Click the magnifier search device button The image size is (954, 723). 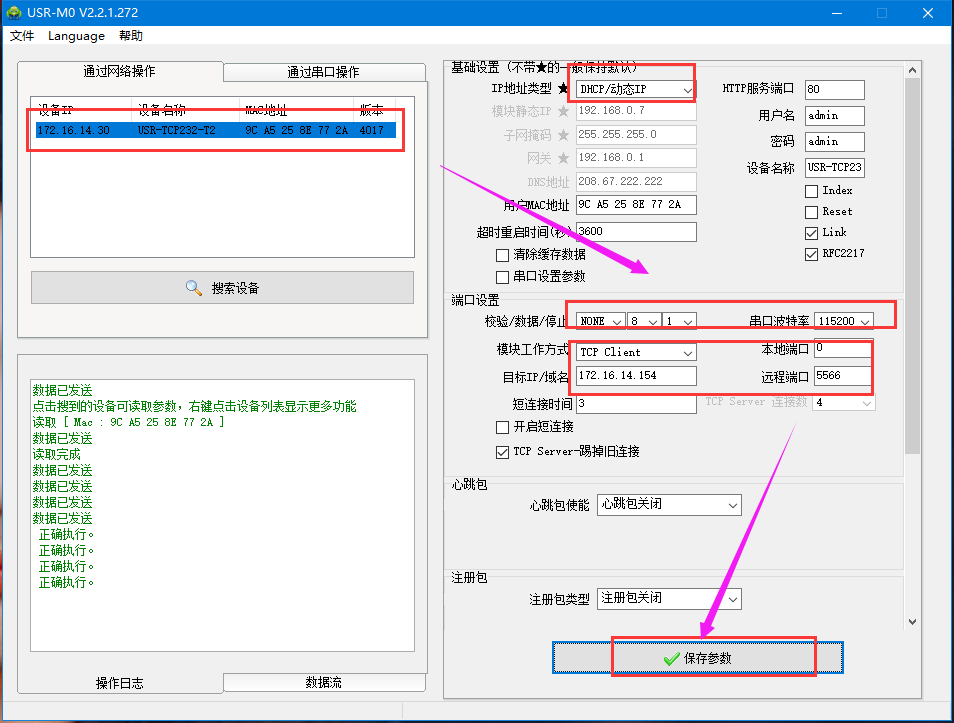222,288
